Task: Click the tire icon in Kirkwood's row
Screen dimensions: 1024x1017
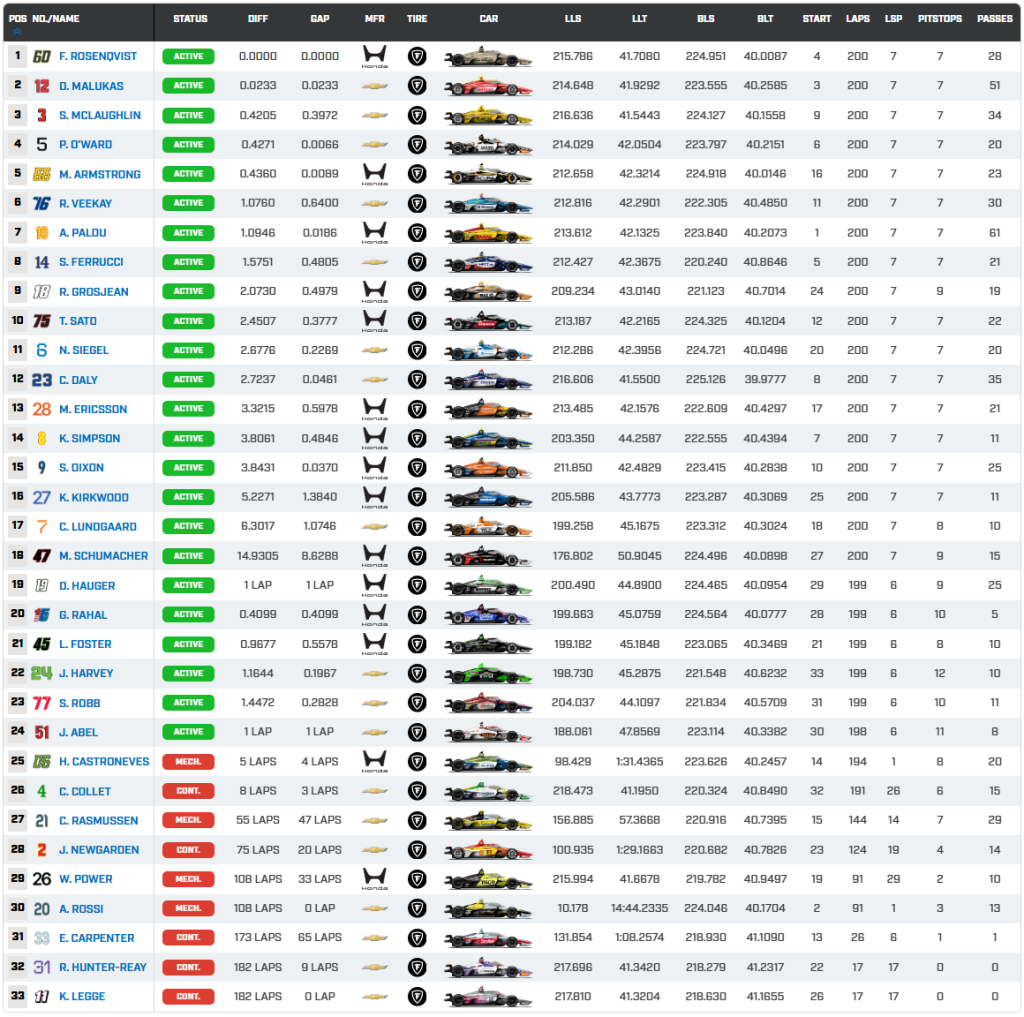Action: 417,497
